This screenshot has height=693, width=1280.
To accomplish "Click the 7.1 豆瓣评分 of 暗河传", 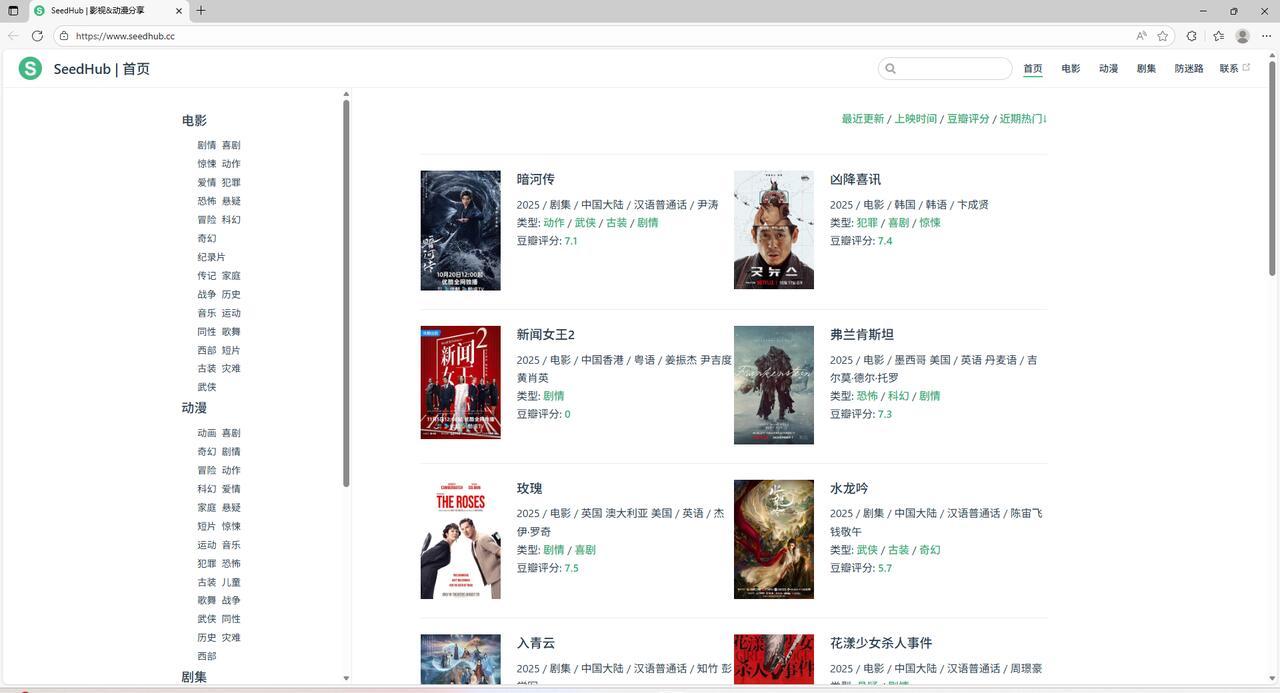I will [571, 241].
